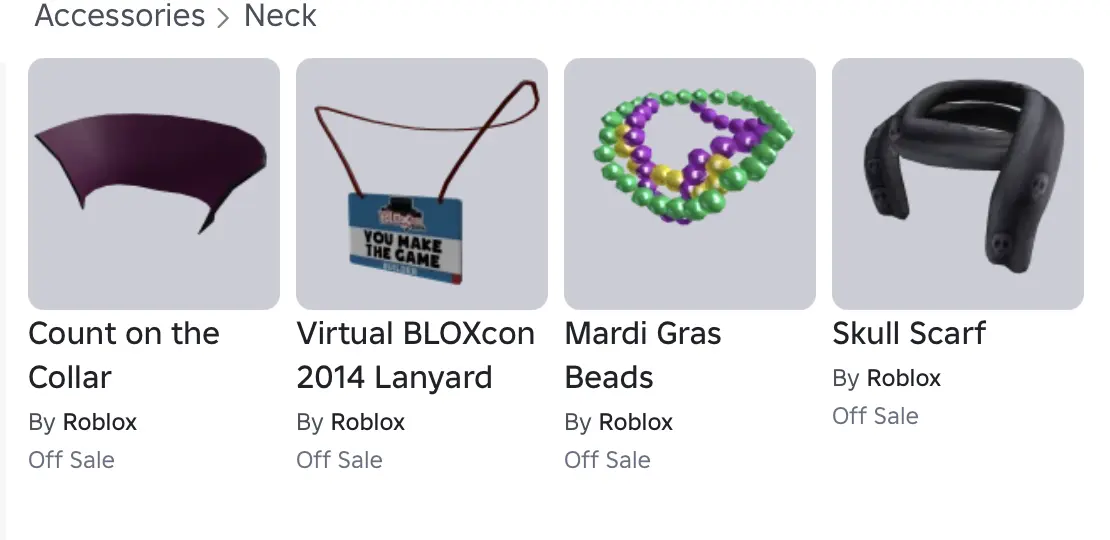Click Off Sale label under Mardi Gras Beads
1110x540 pixels.
pos(607,460)
